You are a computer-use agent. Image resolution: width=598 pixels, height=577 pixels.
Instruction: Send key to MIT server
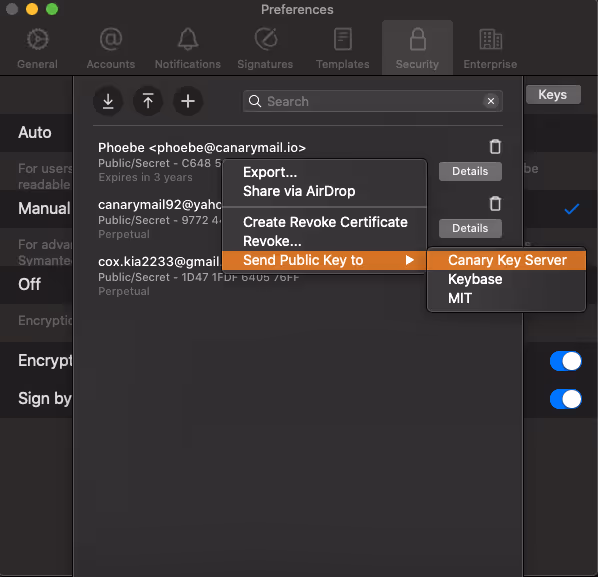(x=506, y=298)
